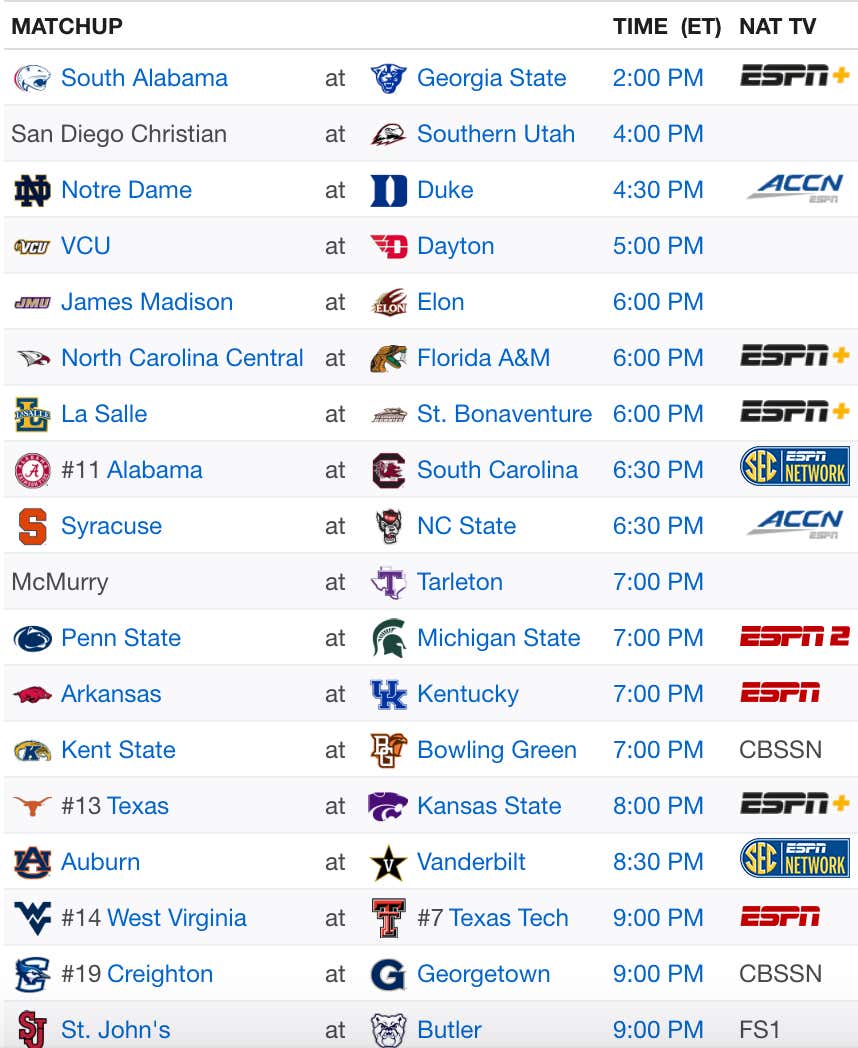Image resolution: width=858 pixels, height=1048 pixels.
Task: Open the Texas Tech double T logo
Action: tap(388, 918)
